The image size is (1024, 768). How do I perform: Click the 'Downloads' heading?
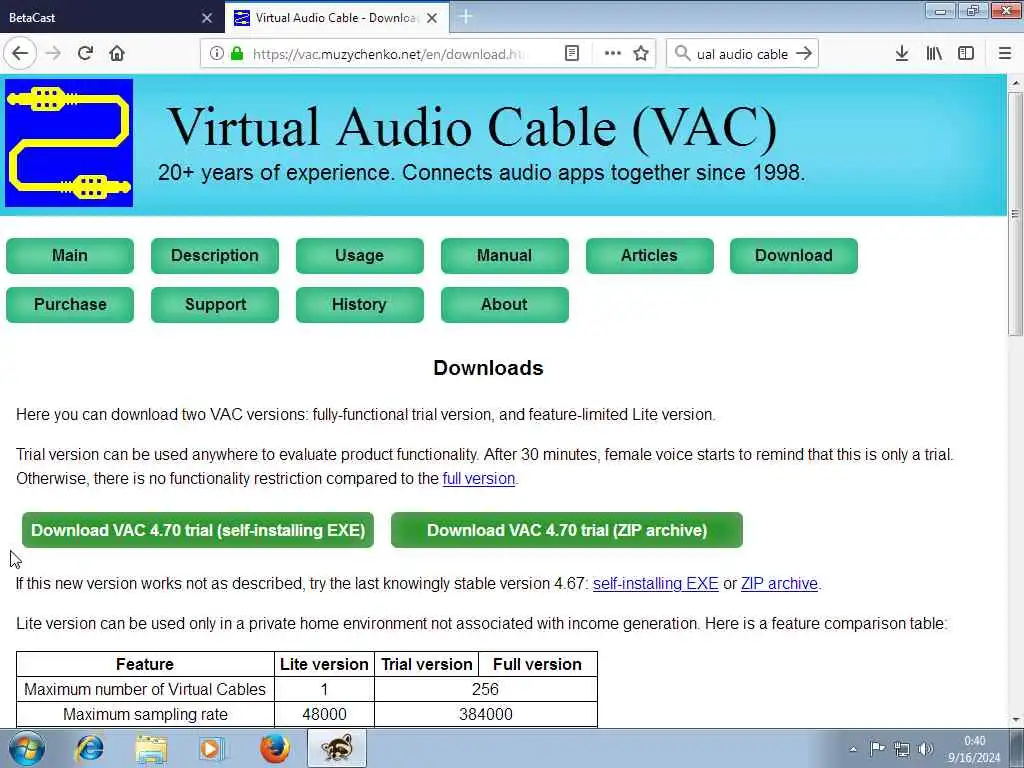coord(488,368)
